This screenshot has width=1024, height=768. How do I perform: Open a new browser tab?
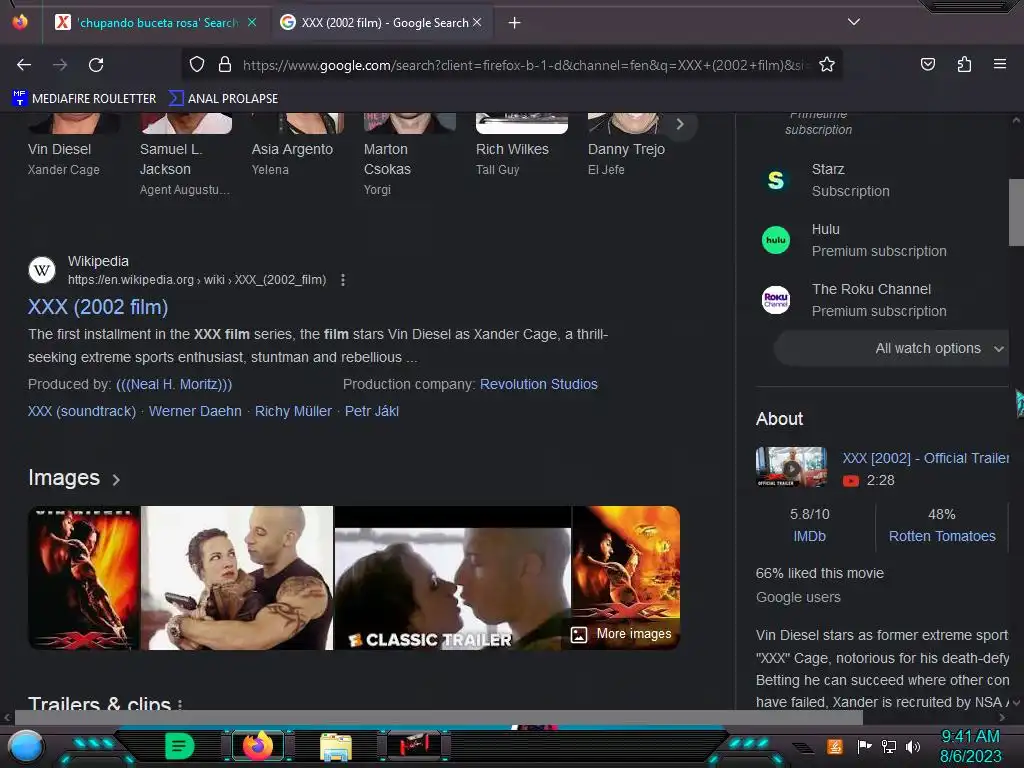[515, 23]
